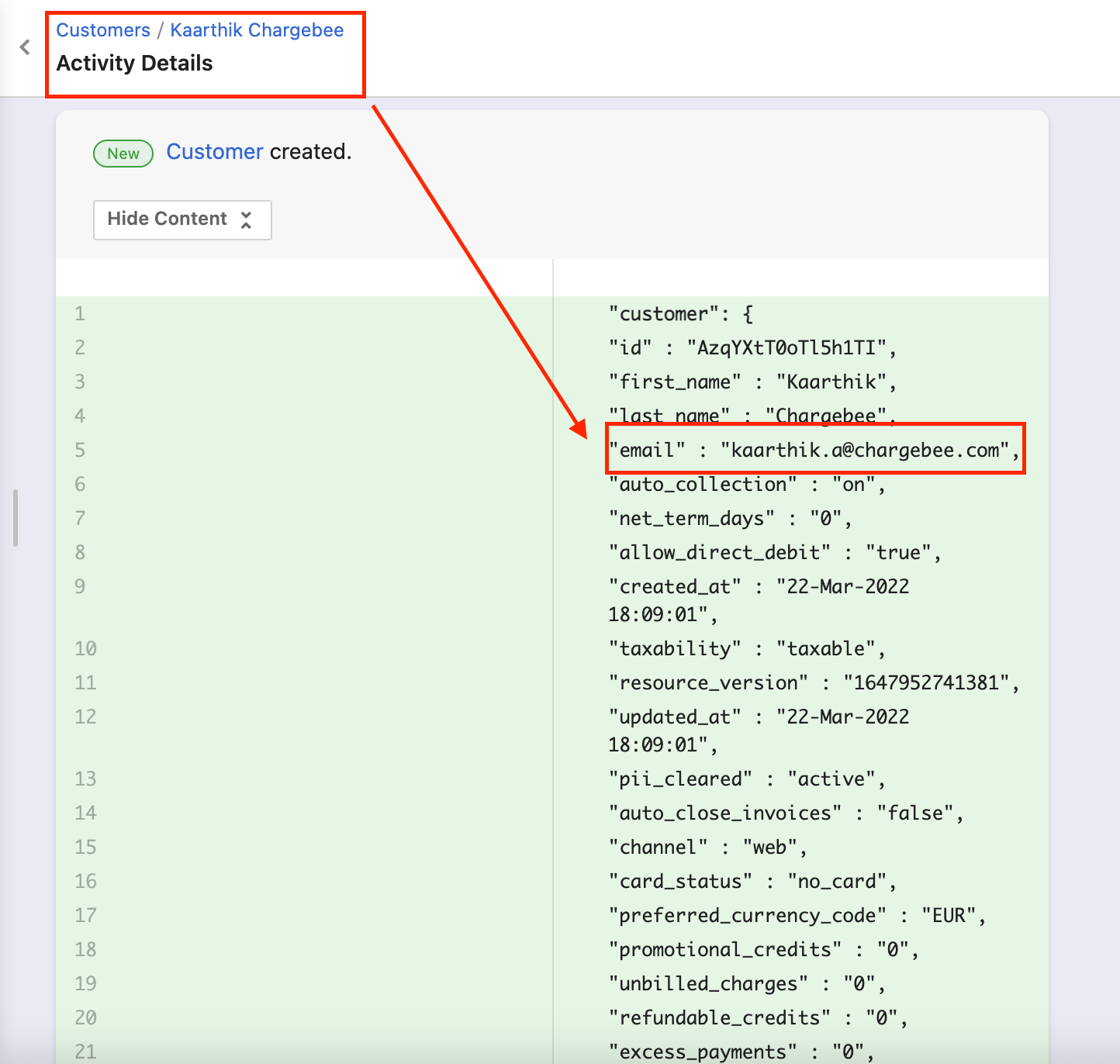Select line number 13 in gutter

pyautogui.click(x=85, y=779)
